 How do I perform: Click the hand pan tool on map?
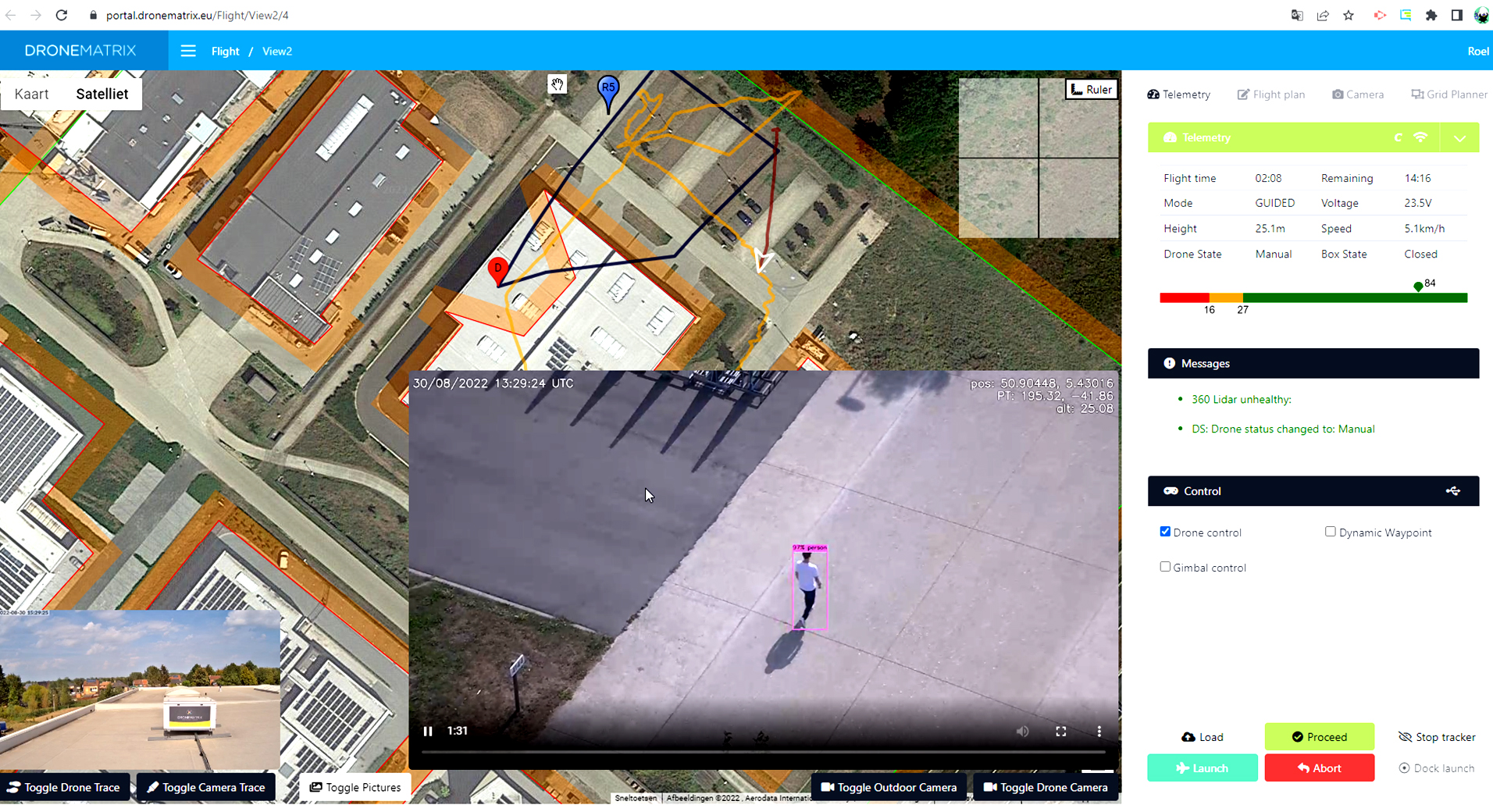(557, 84)
